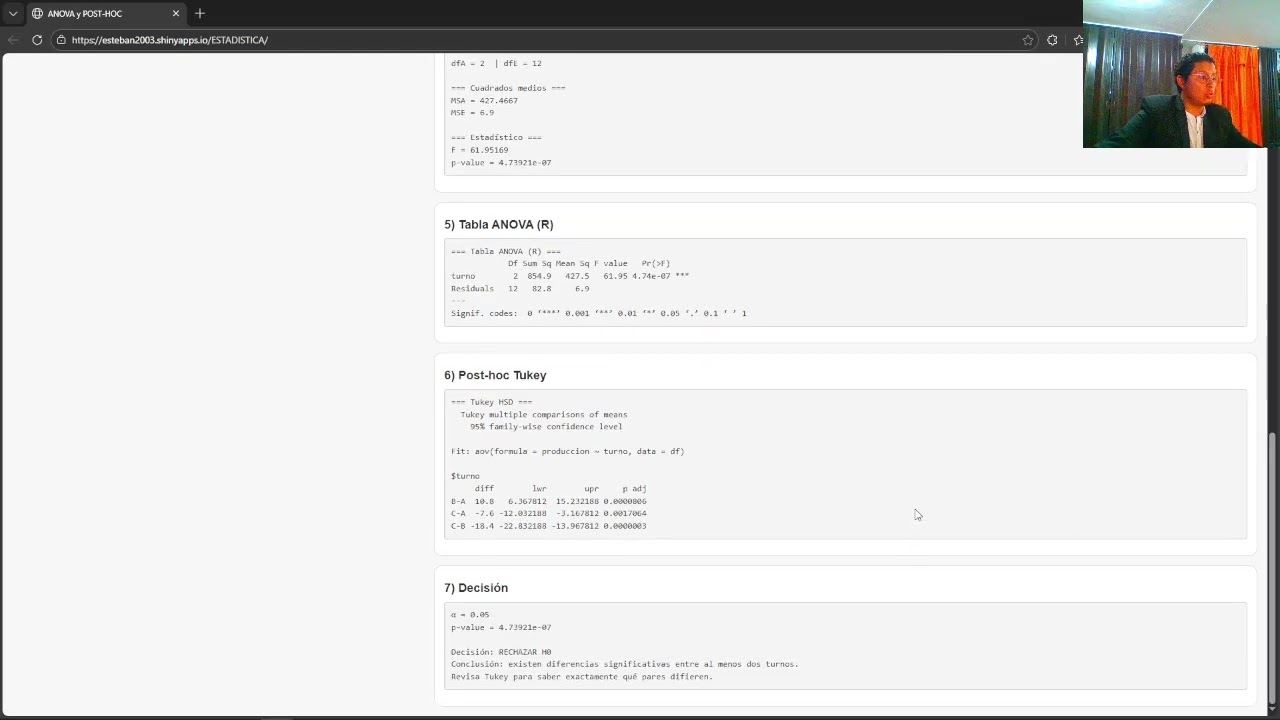Click the heading '7) Decisión'
The width and height of the screenshot is (1280, 720).
[x=476, y=588]
